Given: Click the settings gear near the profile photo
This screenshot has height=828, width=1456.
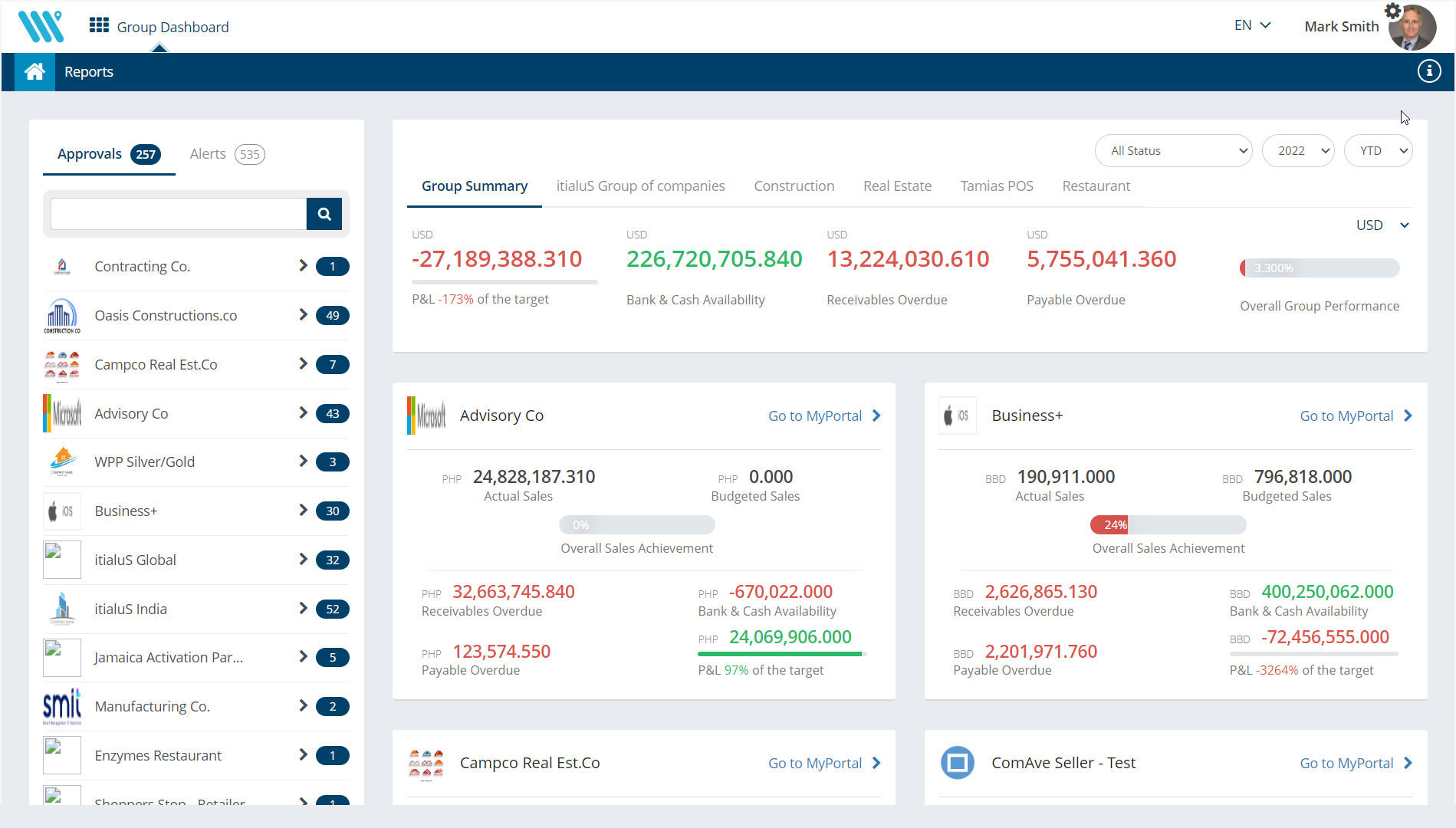Looking at the screenshot, I should tap(1392, 11).
